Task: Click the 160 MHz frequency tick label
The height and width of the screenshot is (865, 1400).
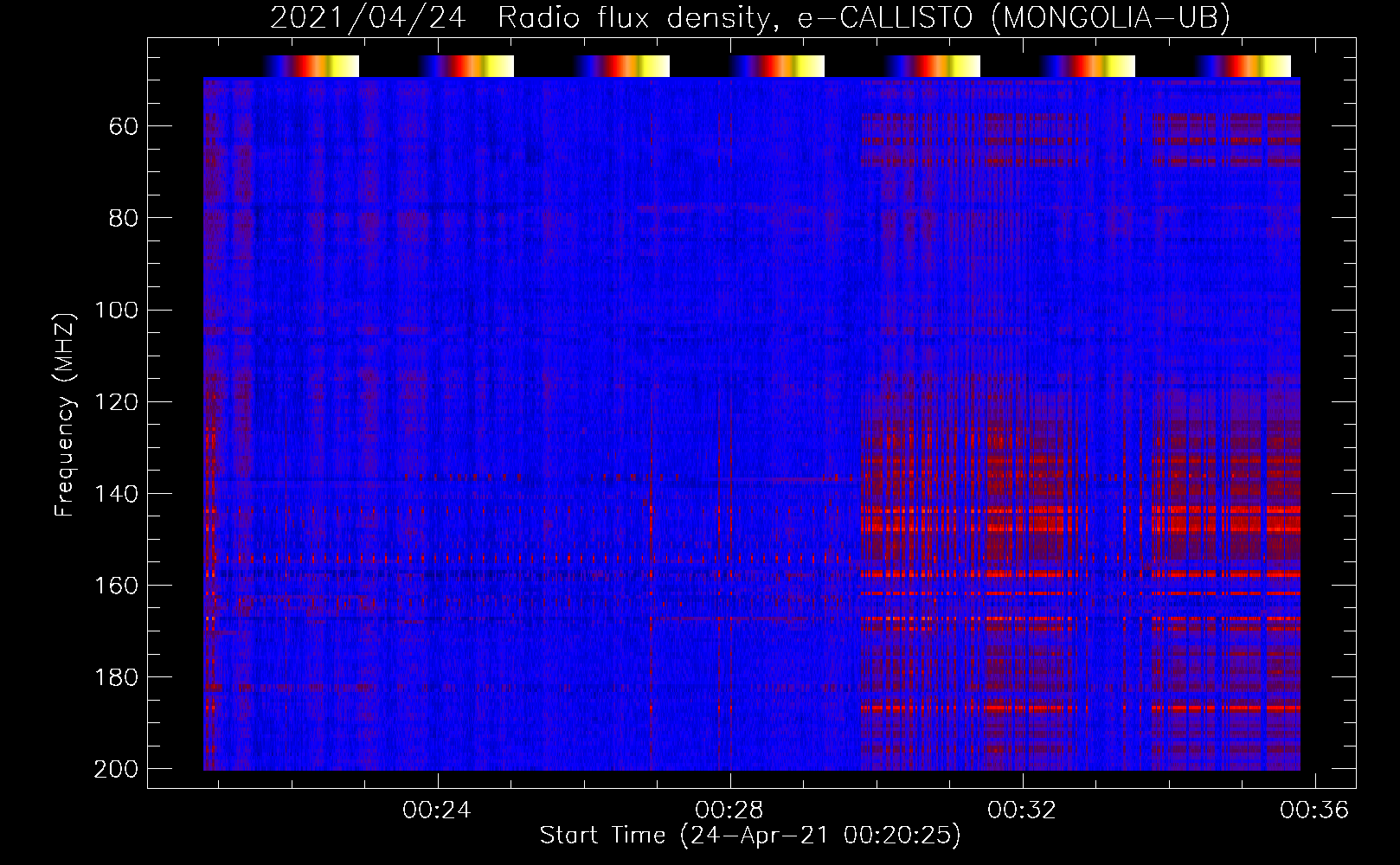Action: 116,586
